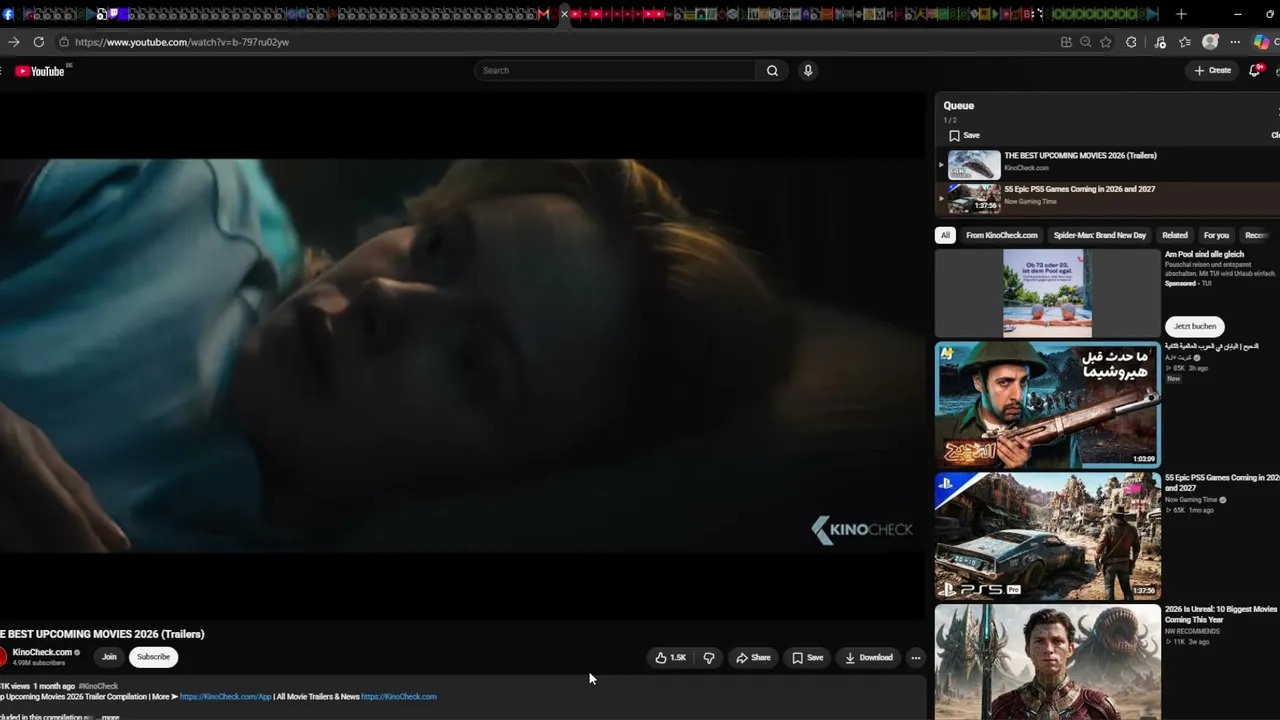Expand the description with ...more
Viewport: 1280px width, 720px height.
(x=110, y=716)
